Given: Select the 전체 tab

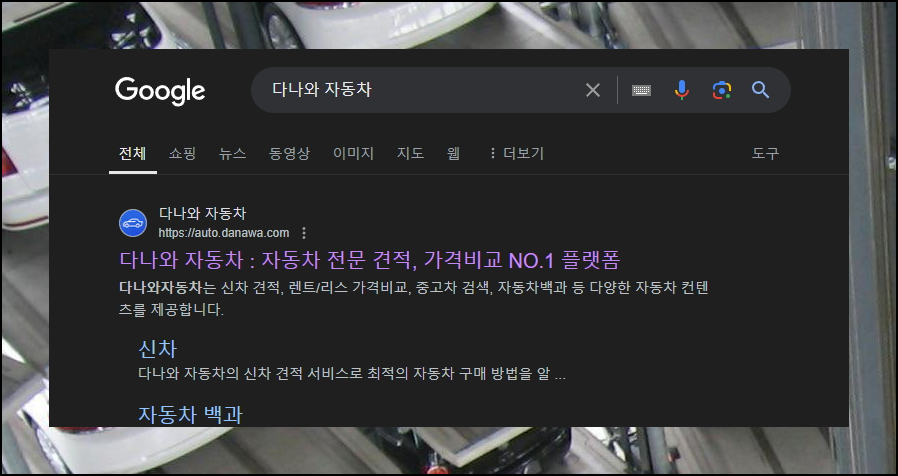Looking at the screenshot, I should [x=132, y=154].
